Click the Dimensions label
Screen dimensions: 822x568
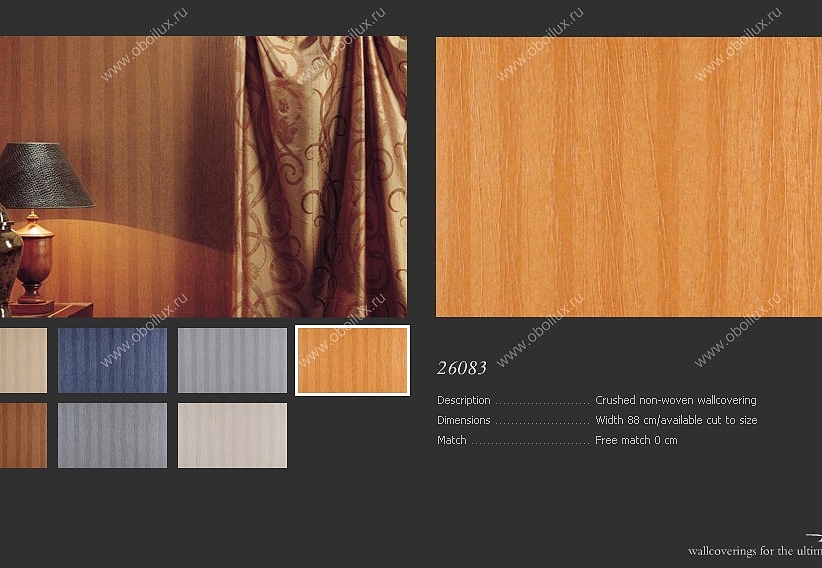464,420
